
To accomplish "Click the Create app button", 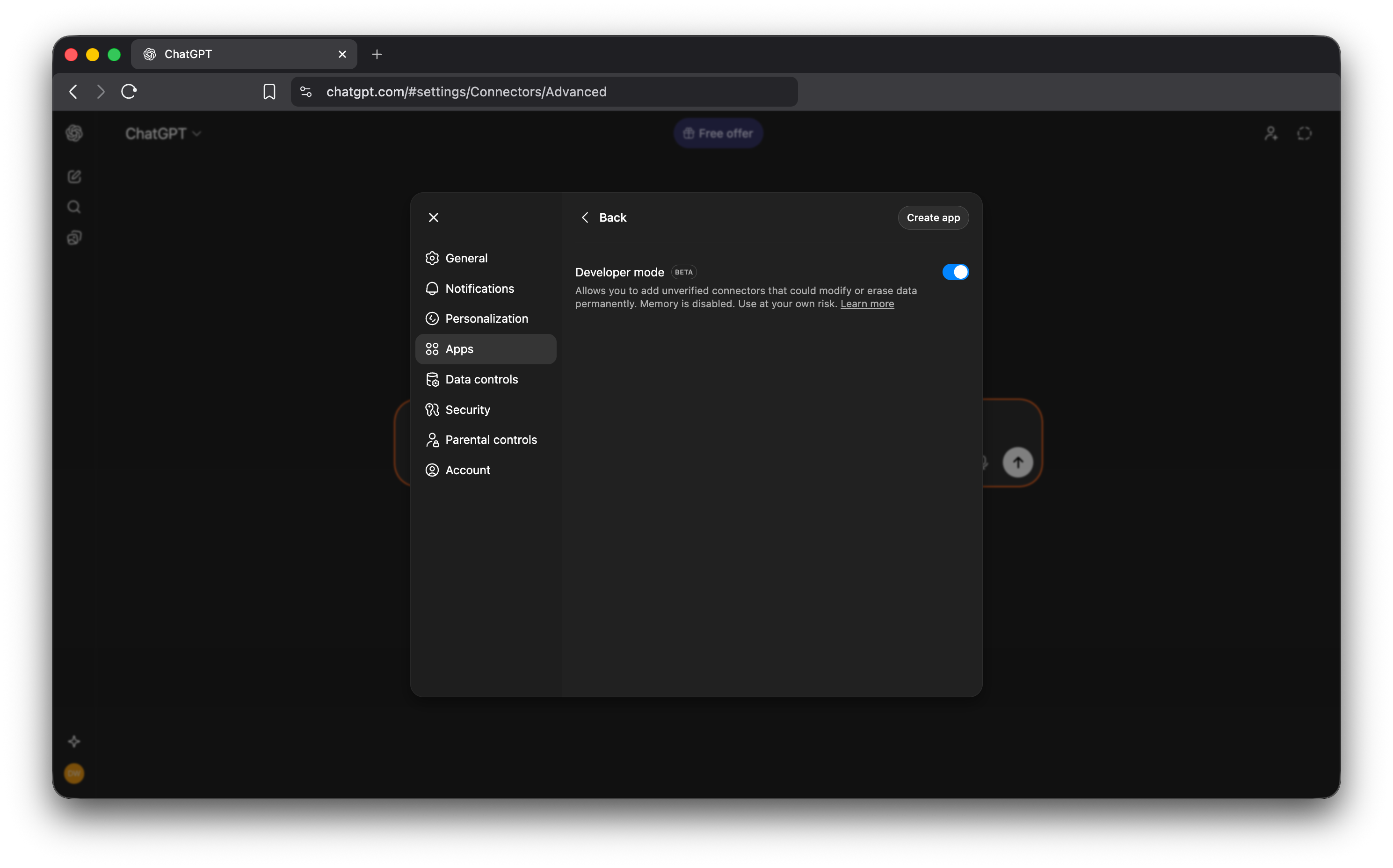I will (x=933, y=217).
